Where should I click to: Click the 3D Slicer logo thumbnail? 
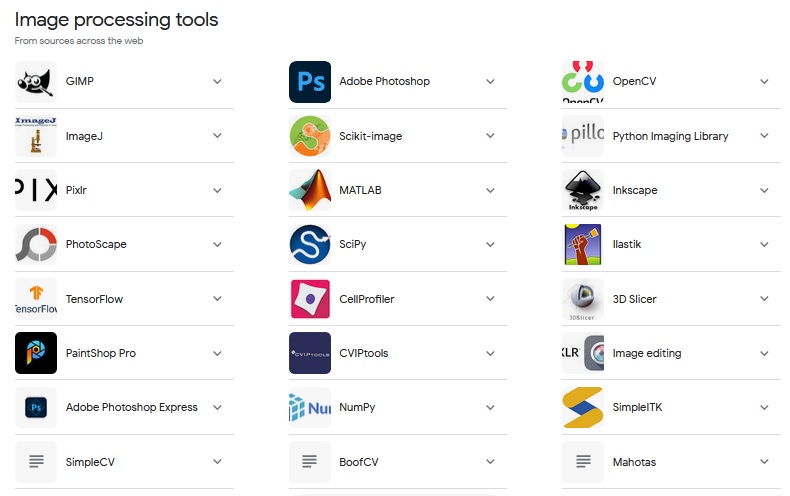pos(582,299)
